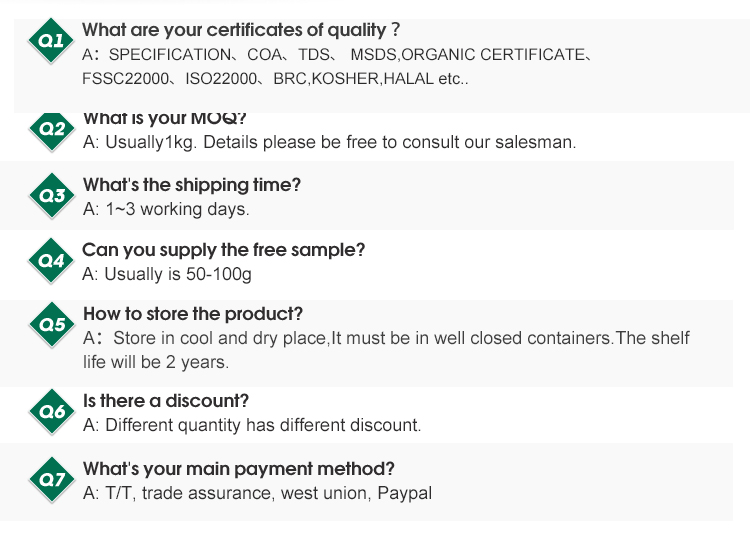
Task: Click the green Q1 diamond badge
Action: [x=51, y=41]
